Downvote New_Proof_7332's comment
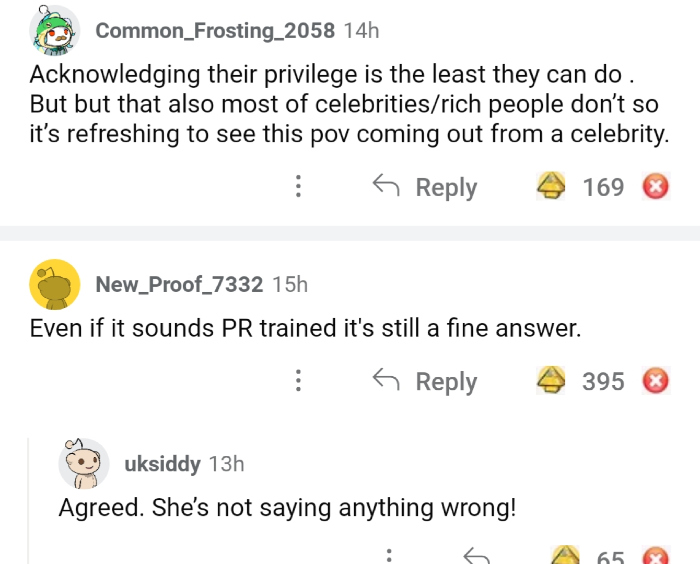The image size is (700, 564). [655, 381]
